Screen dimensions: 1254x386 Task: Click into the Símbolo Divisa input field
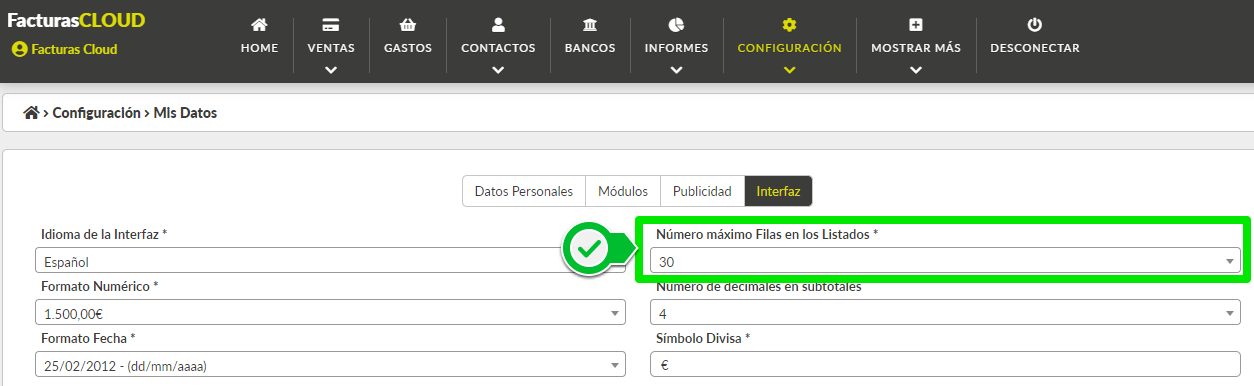coord(944,365)
